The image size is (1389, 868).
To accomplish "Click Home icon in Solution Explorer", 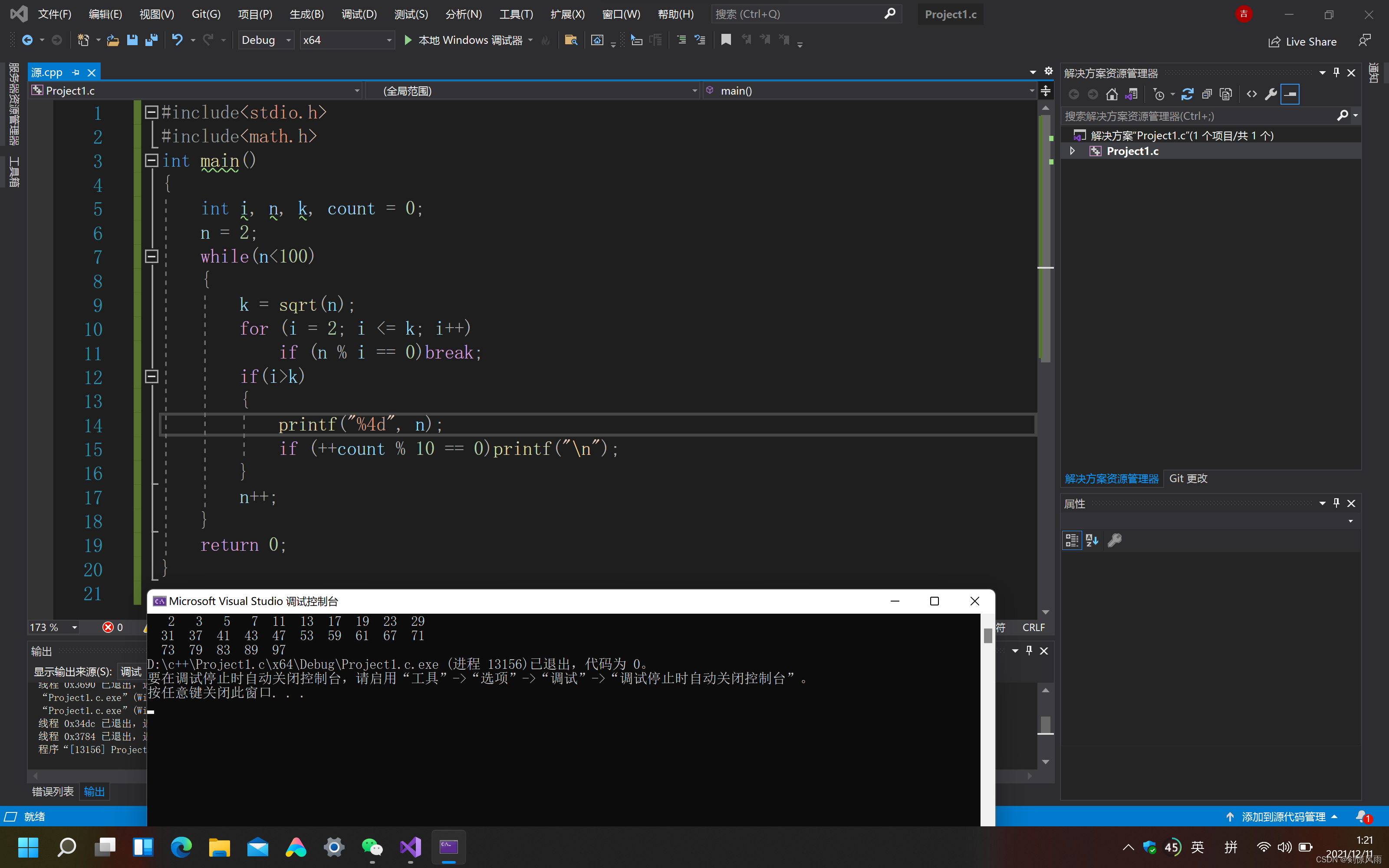I will [x=1112, y=94].
